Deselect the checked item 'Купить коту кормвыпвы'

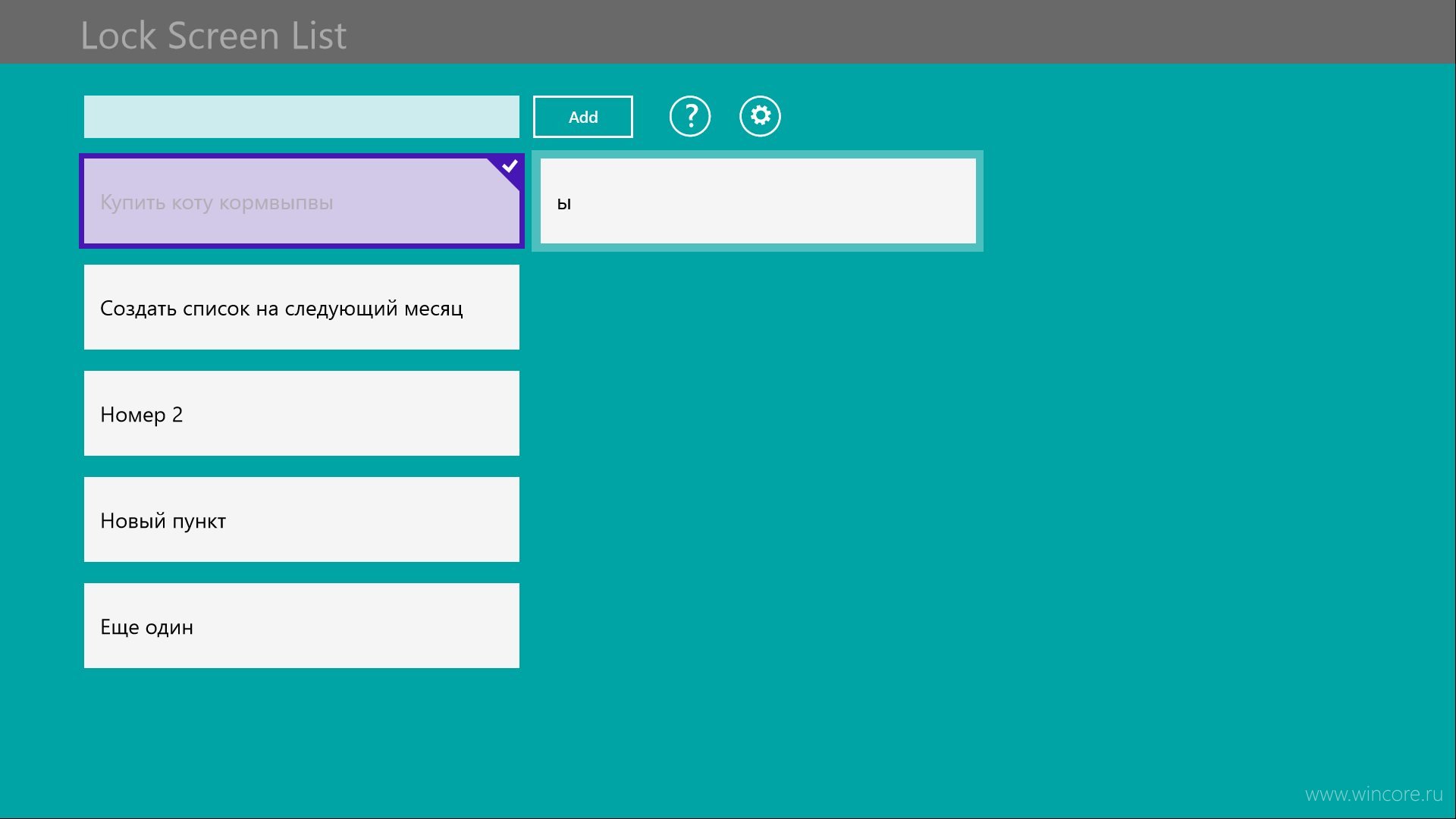coord(301,201)
